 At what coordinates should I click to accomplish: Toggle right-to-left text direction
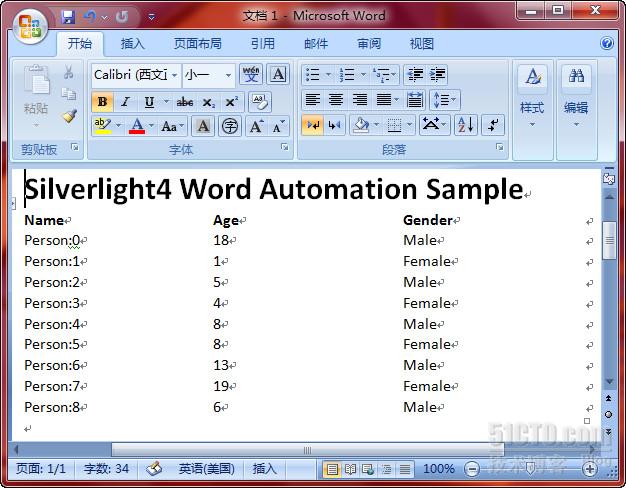tap(335, 125)
